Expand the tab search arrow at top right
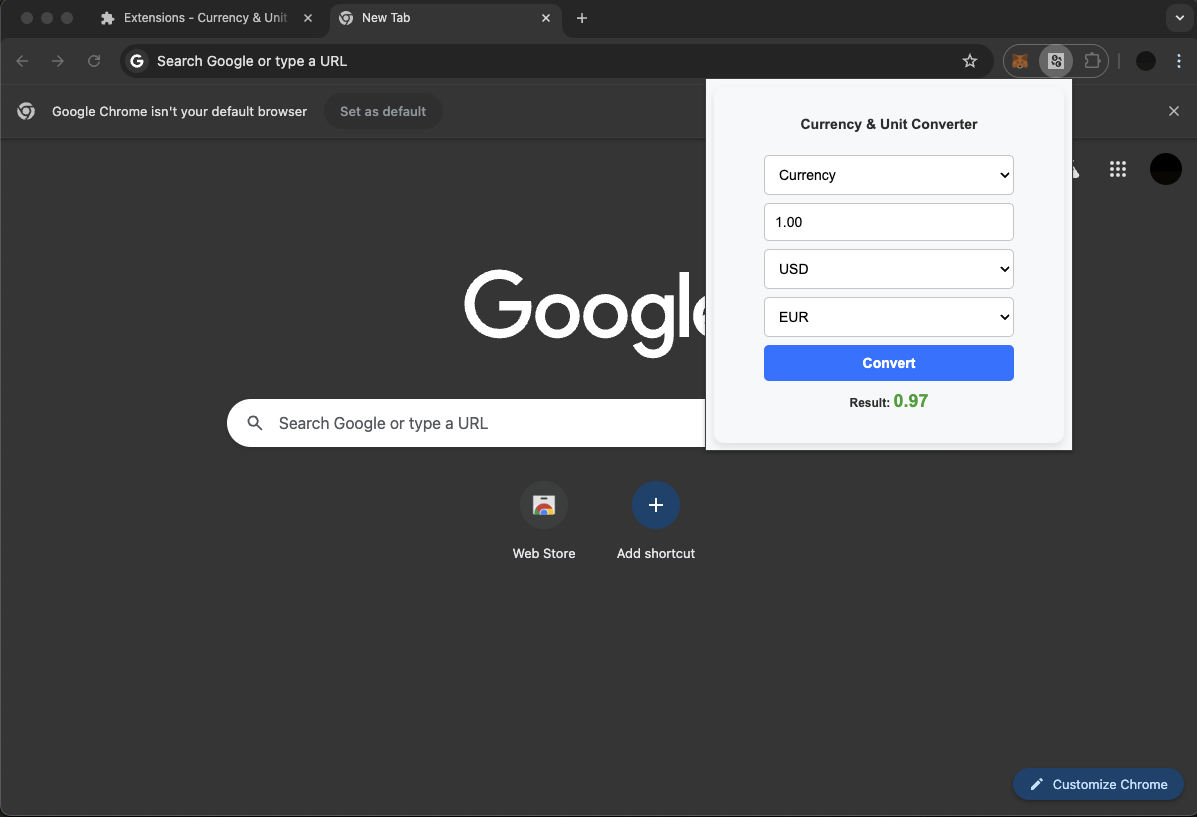Image resolution: width=1197 pixels, height=817 pixels. click(x=1179, y=18)
